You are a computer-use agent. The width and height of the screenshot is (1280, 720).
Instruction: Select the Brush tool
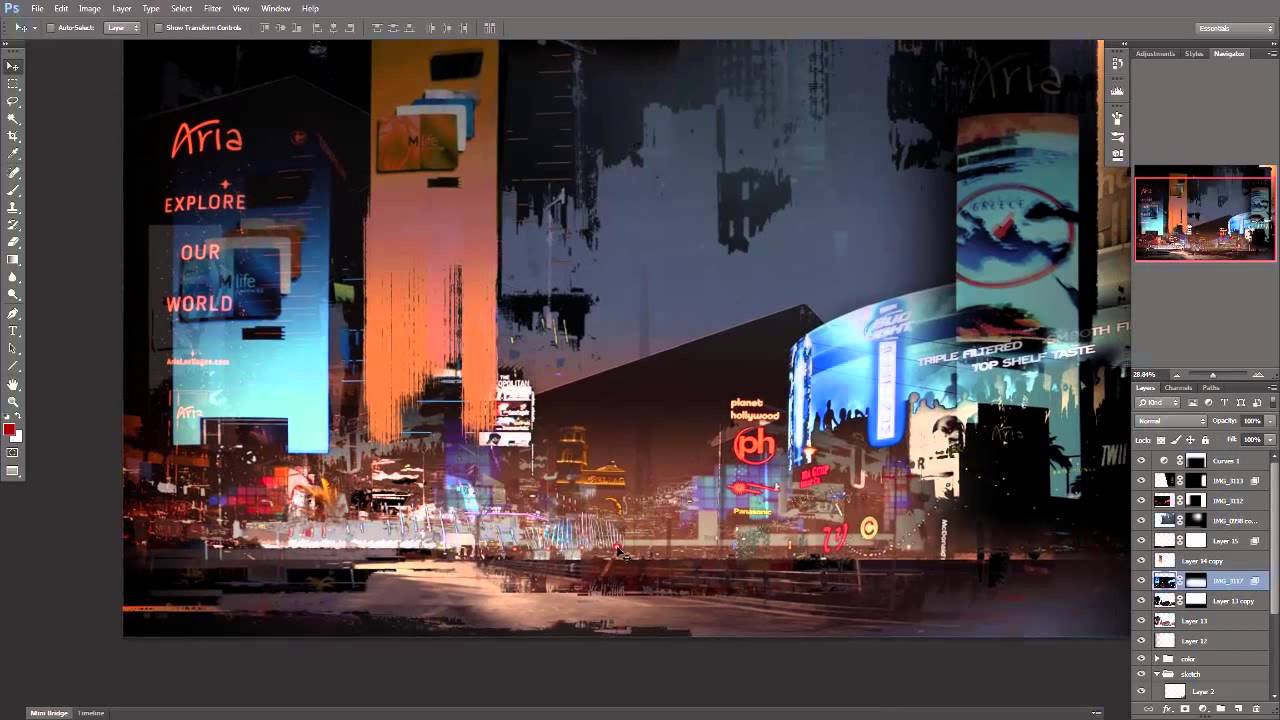(13, 190)
